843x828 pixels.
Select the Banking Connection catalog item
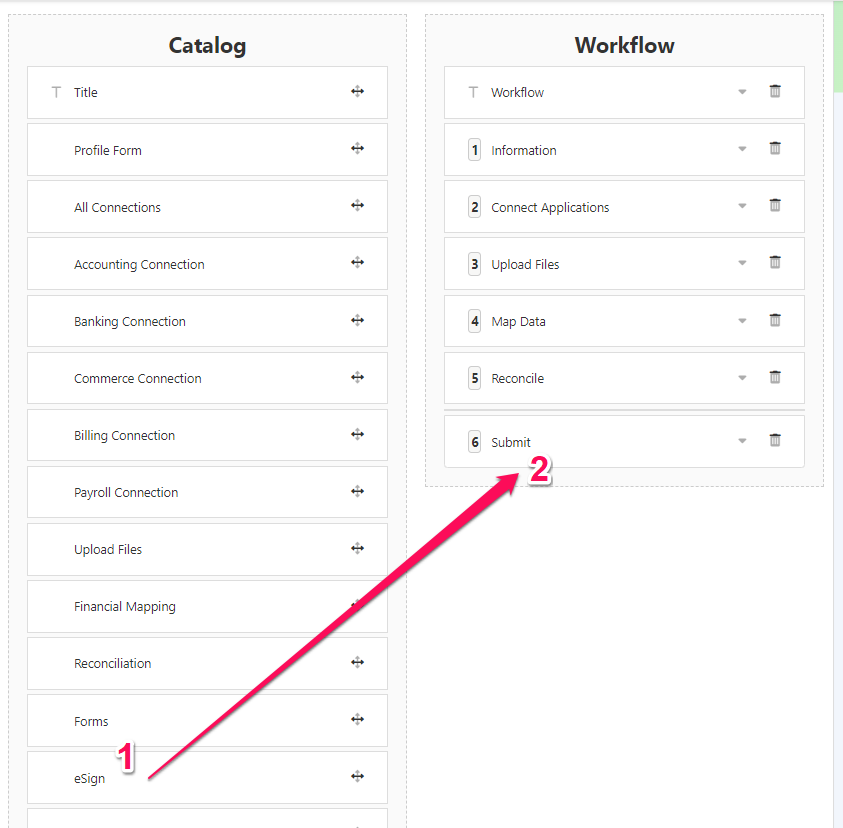[x=130, y=322]
